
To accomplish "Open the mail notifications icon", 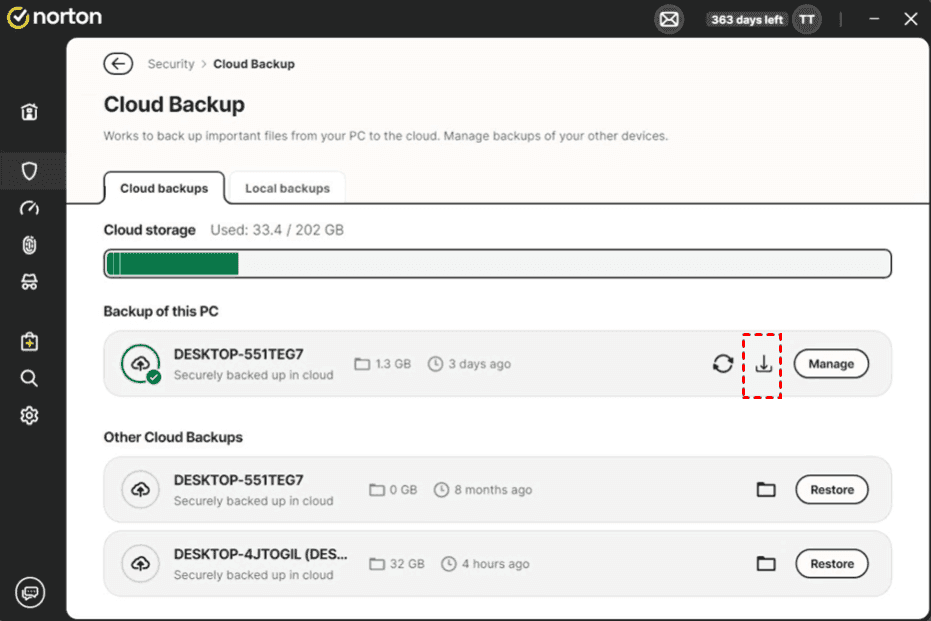I will (x=668, y=19).
